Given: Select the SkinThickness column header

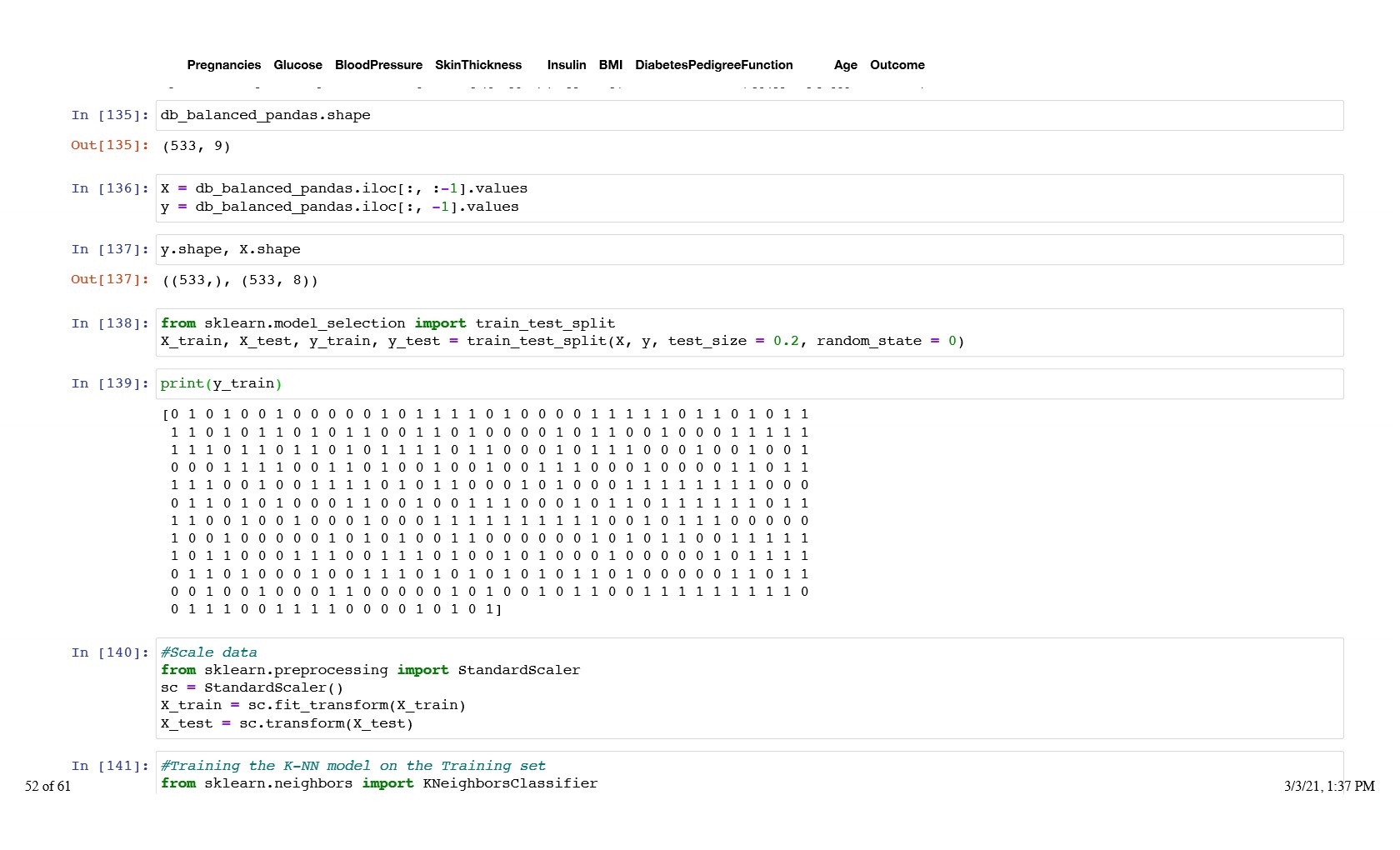Looking at the screenshot, I should tap(477, 65).
